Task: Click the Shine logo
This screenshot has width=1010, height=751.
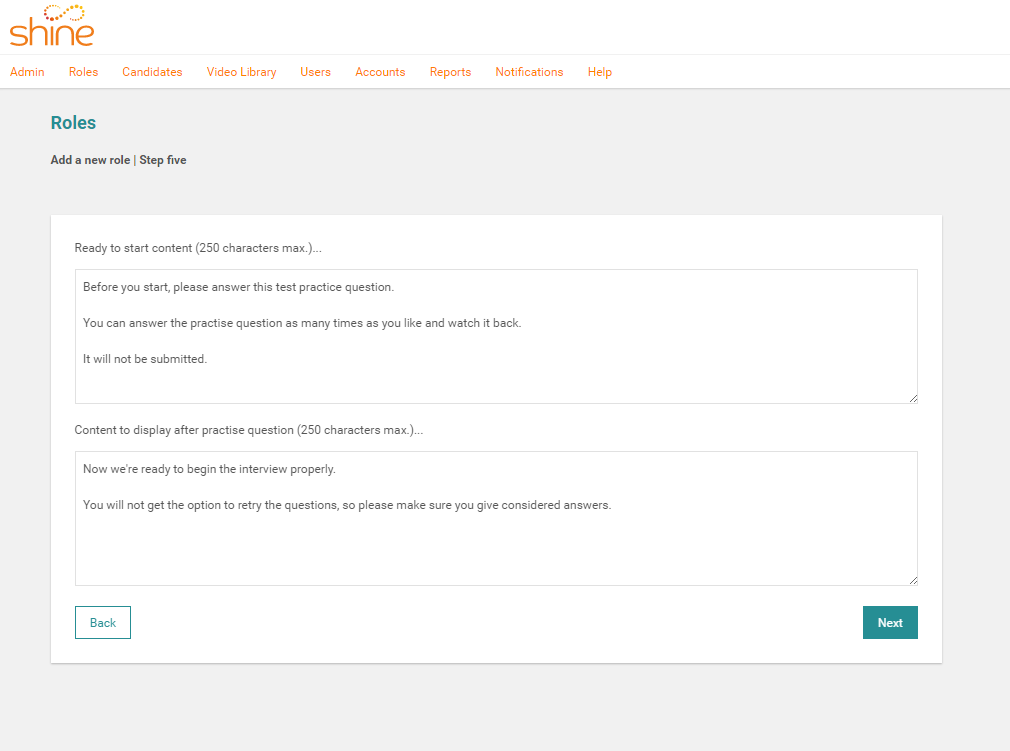Action: (x=52, y=26)
